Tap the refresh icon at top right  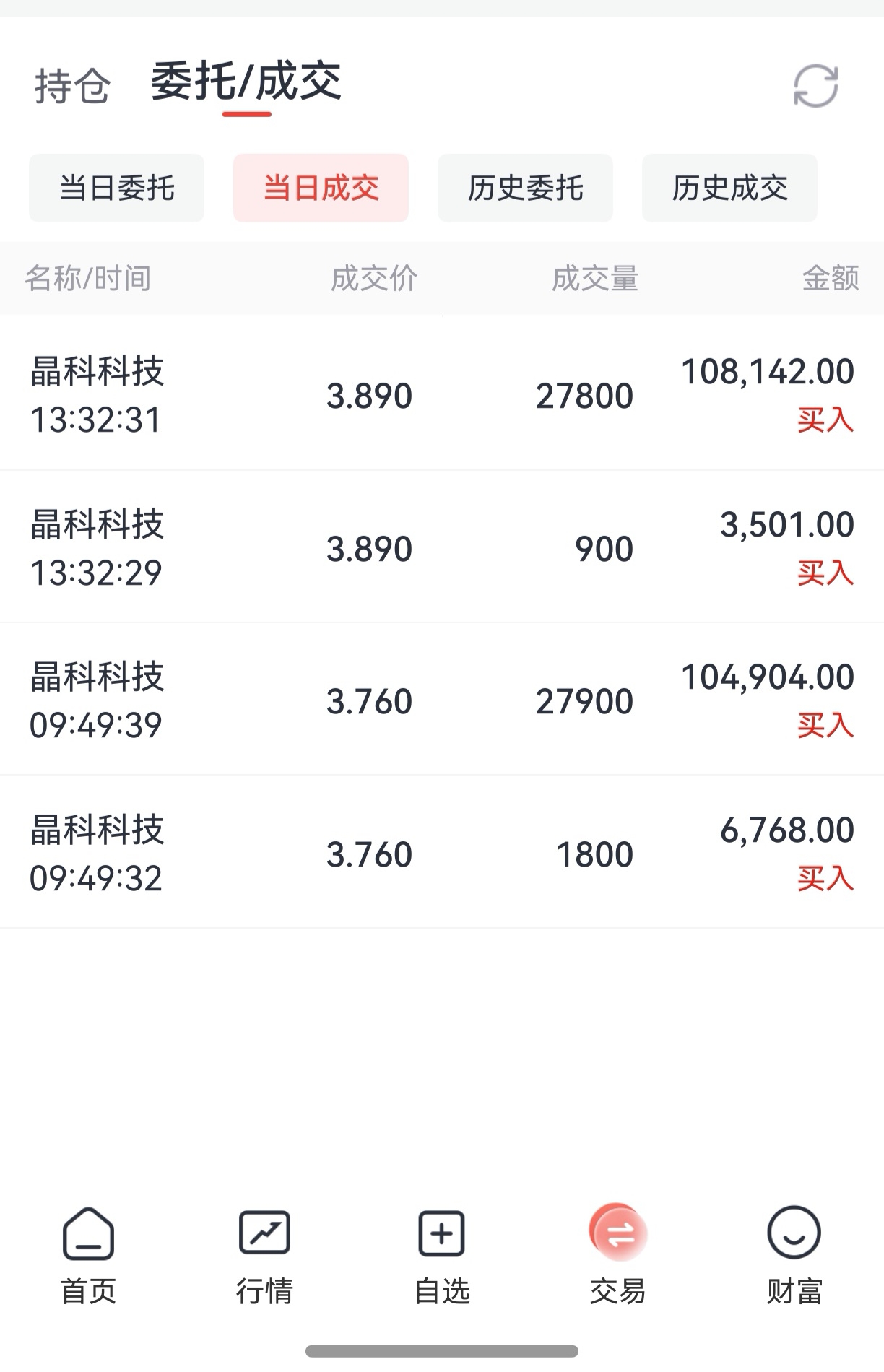point(815,86)
